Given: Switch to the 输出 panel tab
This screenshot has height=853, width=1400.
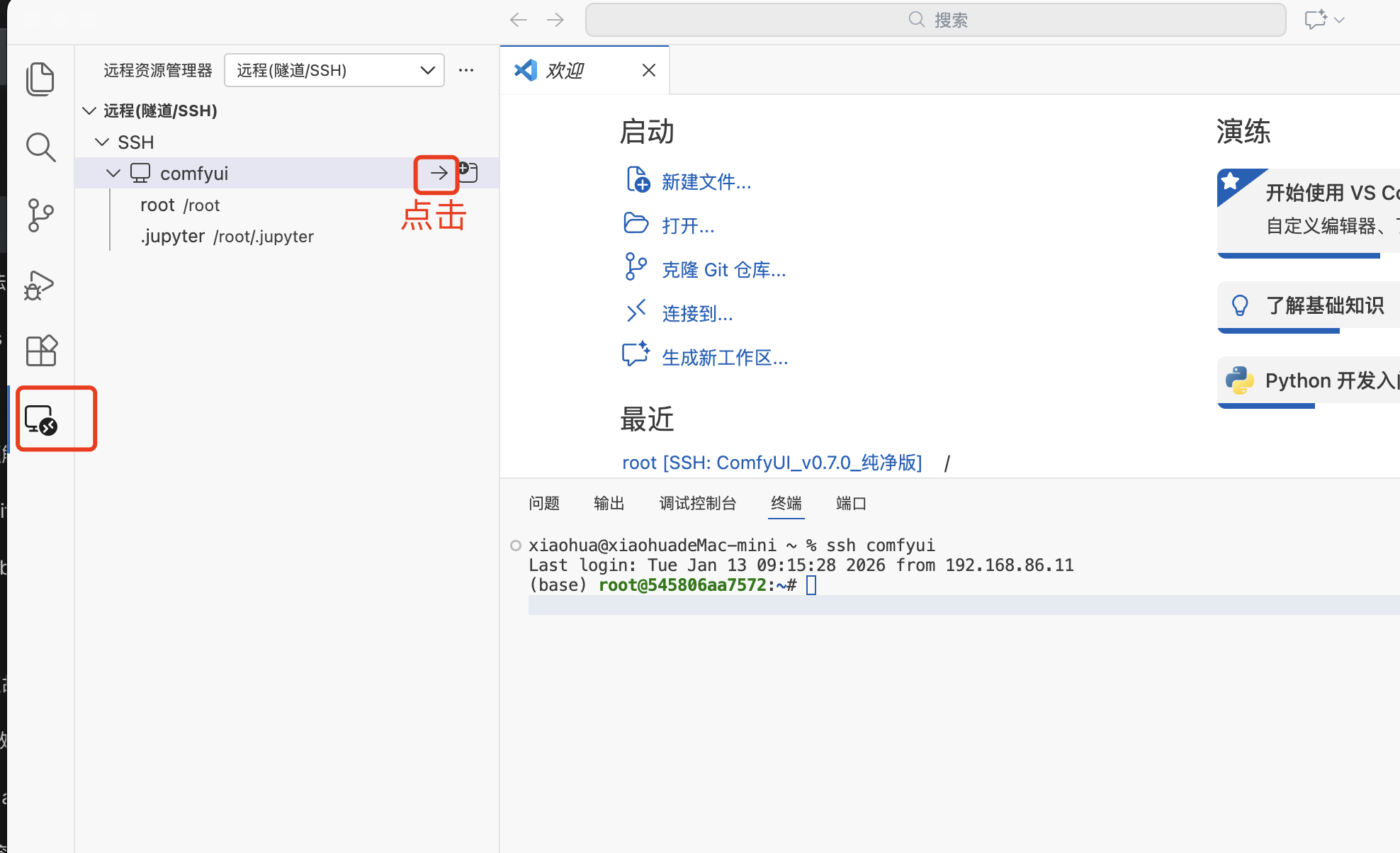Looking at the screenshot, I should click(608, 503).
